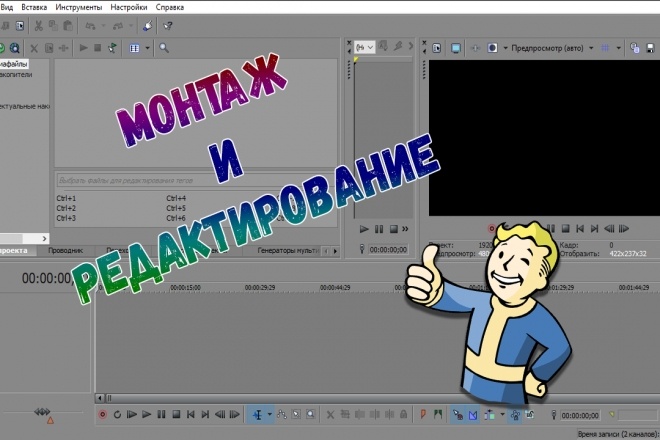Image resolution: width=660 pixels, height=440 pixels.
Task: Open the Redo history dropdown arrow
Action: (x=131, y=26)
